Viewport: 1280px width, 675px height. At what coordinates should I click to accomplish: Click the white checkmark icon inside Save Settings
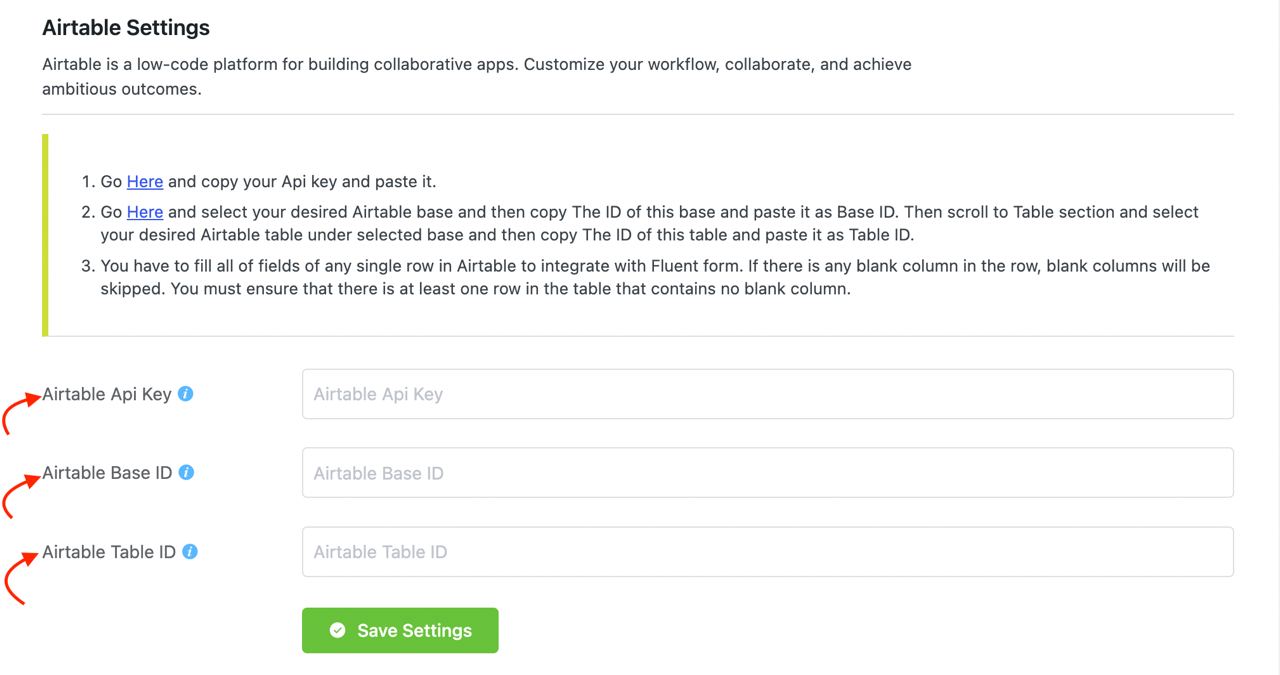337,630
